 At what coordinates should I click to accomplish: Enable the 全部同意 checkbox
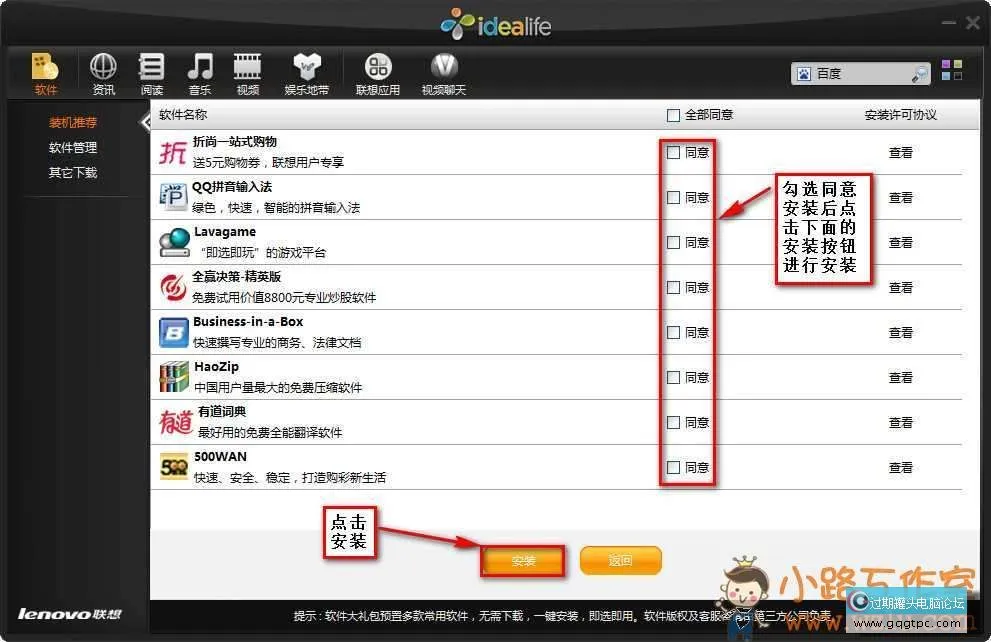coord(672,115)
